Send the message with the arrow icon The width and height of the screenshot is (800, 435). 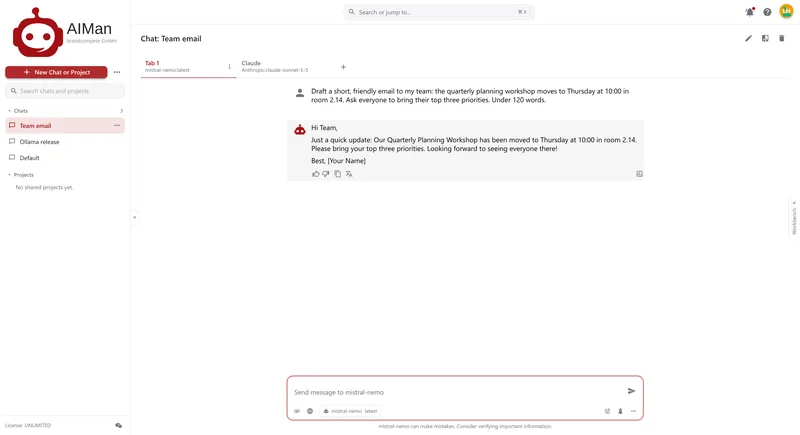click(631, 391)
